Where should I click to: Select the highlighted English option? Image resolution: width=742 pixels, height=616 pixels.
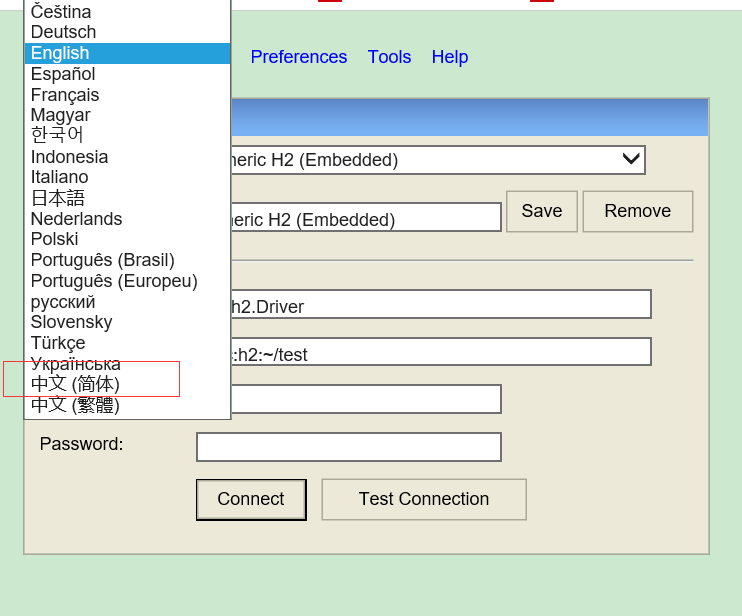point(60,53)
